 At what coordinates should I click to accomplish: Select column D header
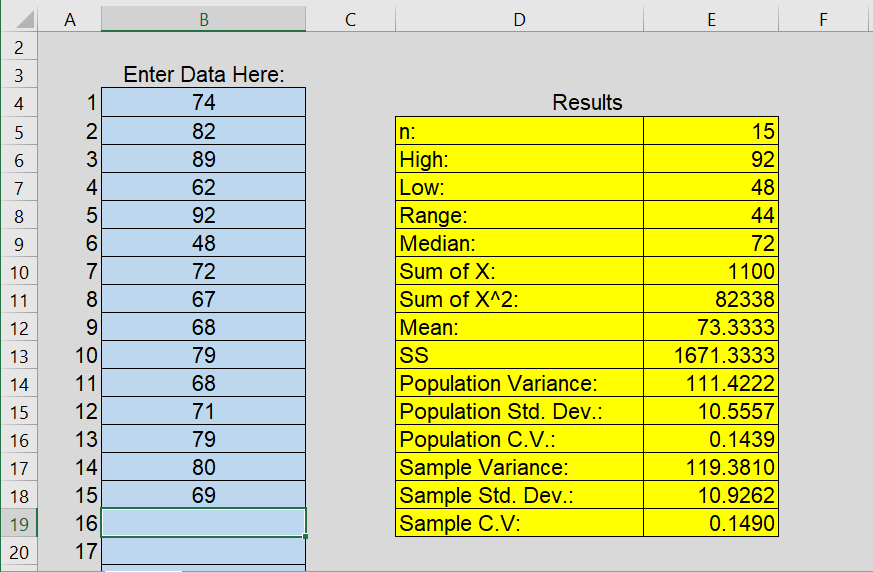(519, 18)
